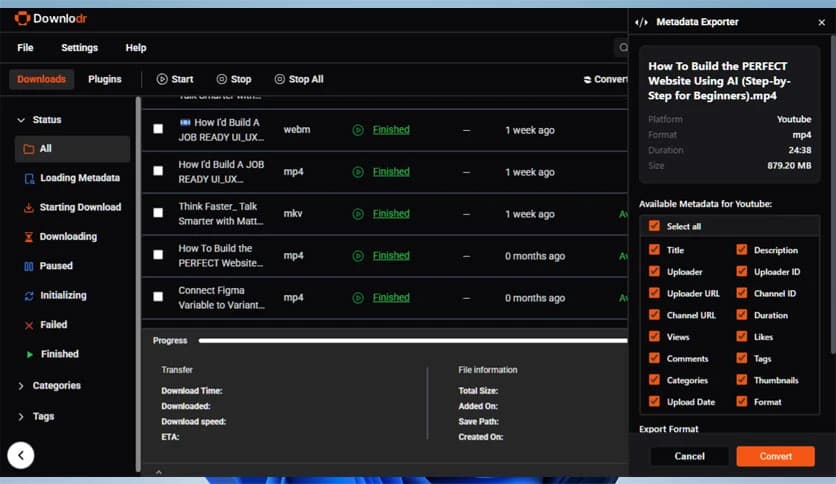836x484 pixels.
Task: Open the Settings menu
Action: 79,47
